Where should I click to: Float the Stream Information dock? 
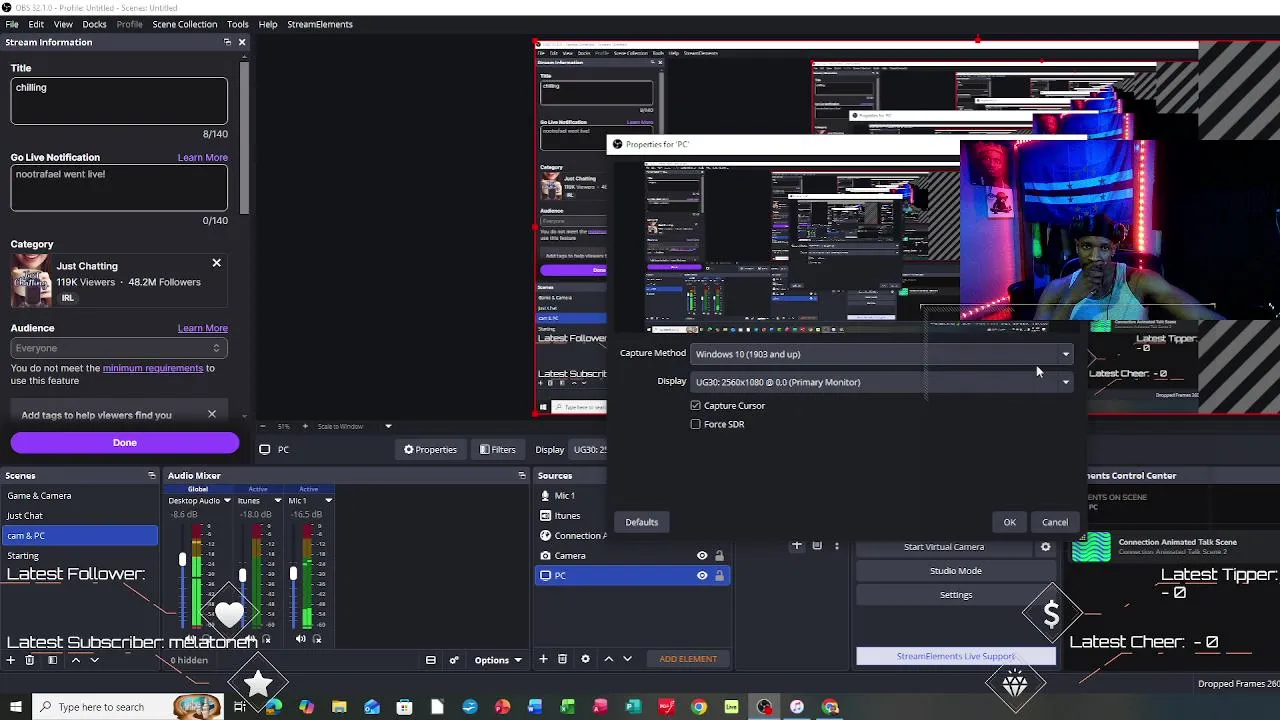point(227,42)
